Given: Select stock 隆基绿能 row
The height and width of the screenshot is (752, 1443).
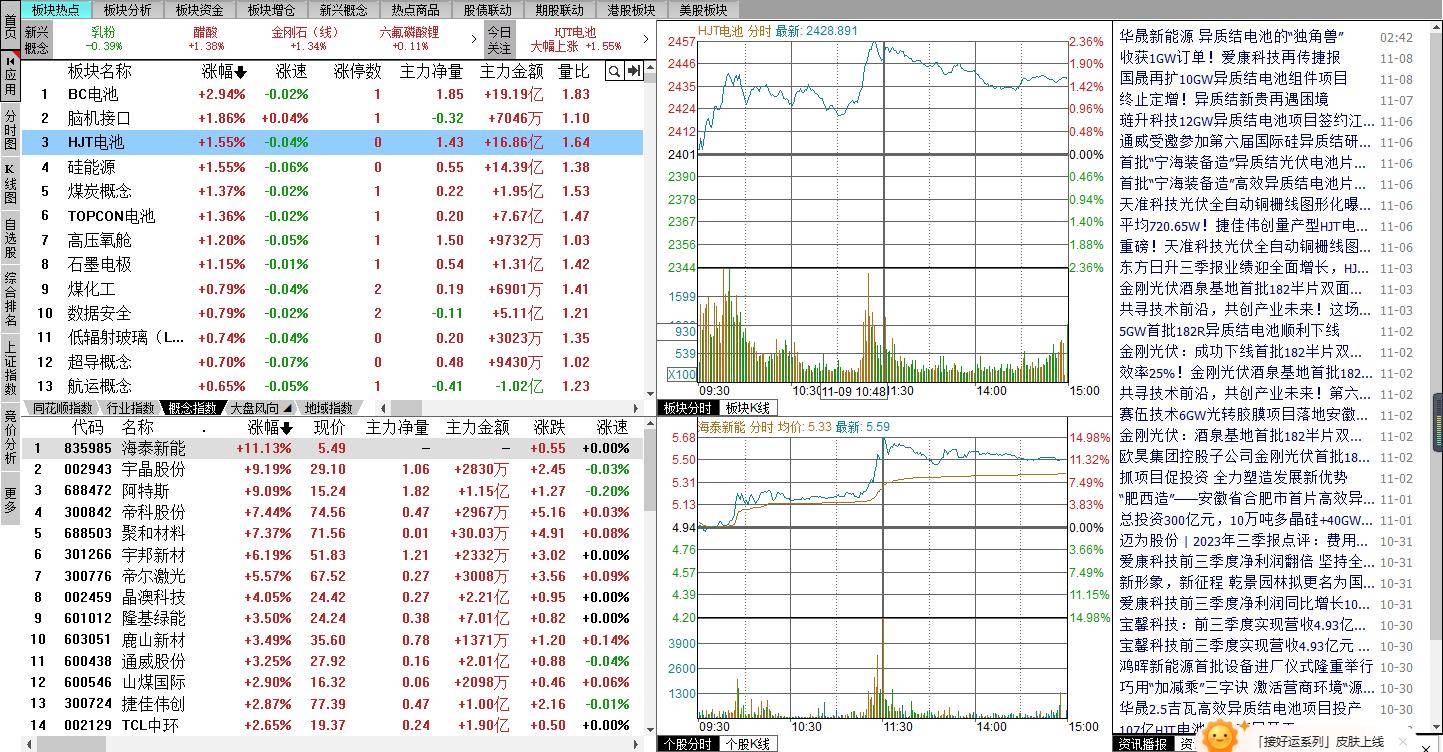Looking at the screenshot, I should coord(333,619).
